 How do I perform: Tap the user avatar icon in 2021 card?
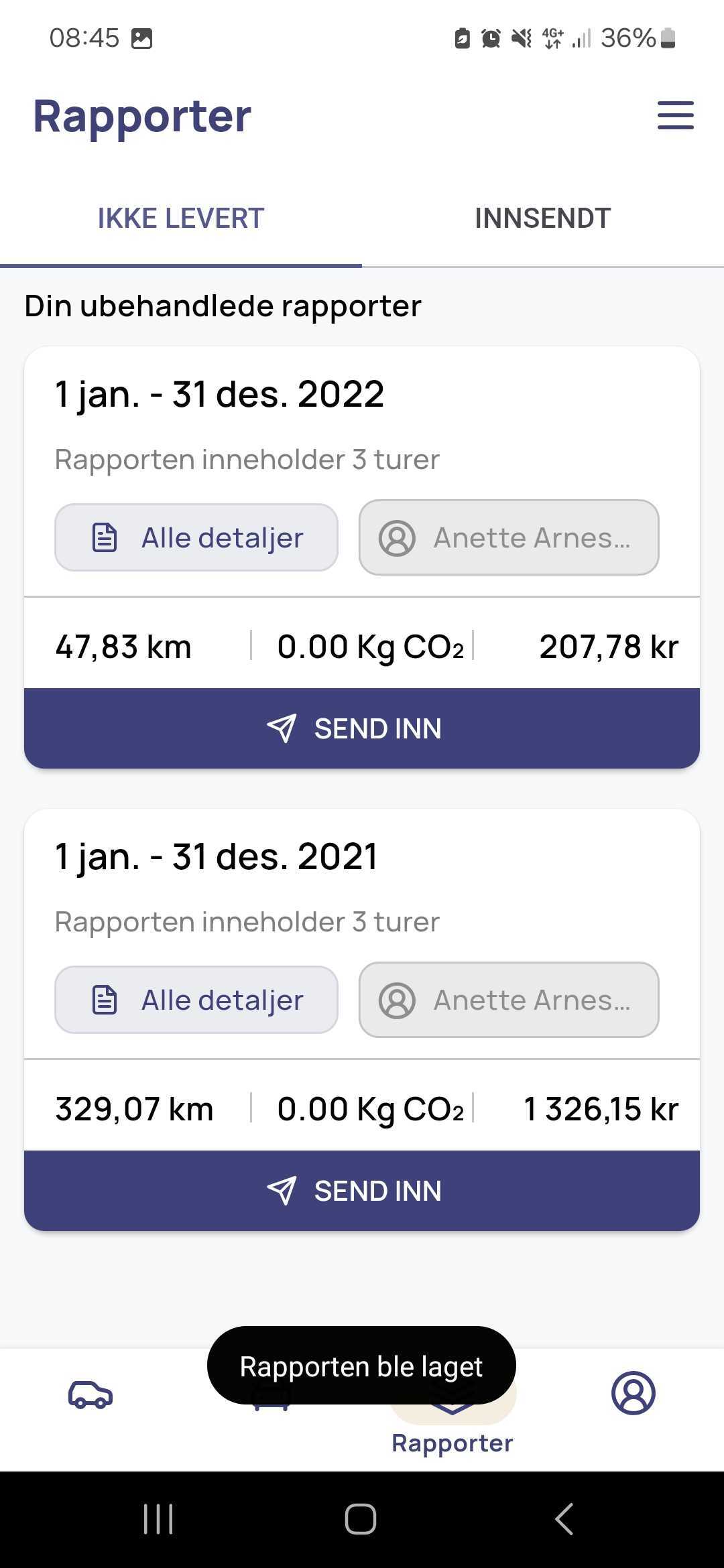coord(398,1000)
